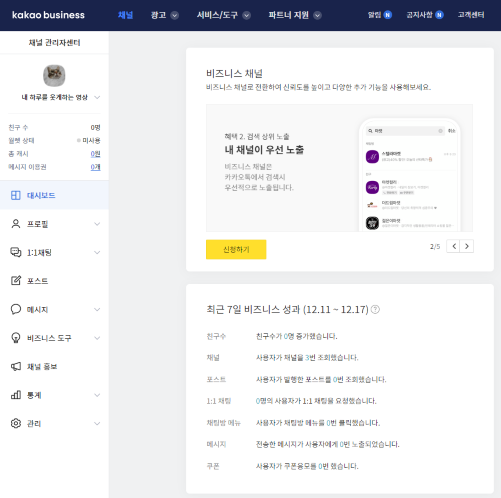Expand the 1:1채팅 menu chevron
Image resolution: width=501 pixels, height=498 pixels.
(x=97, y=252)
